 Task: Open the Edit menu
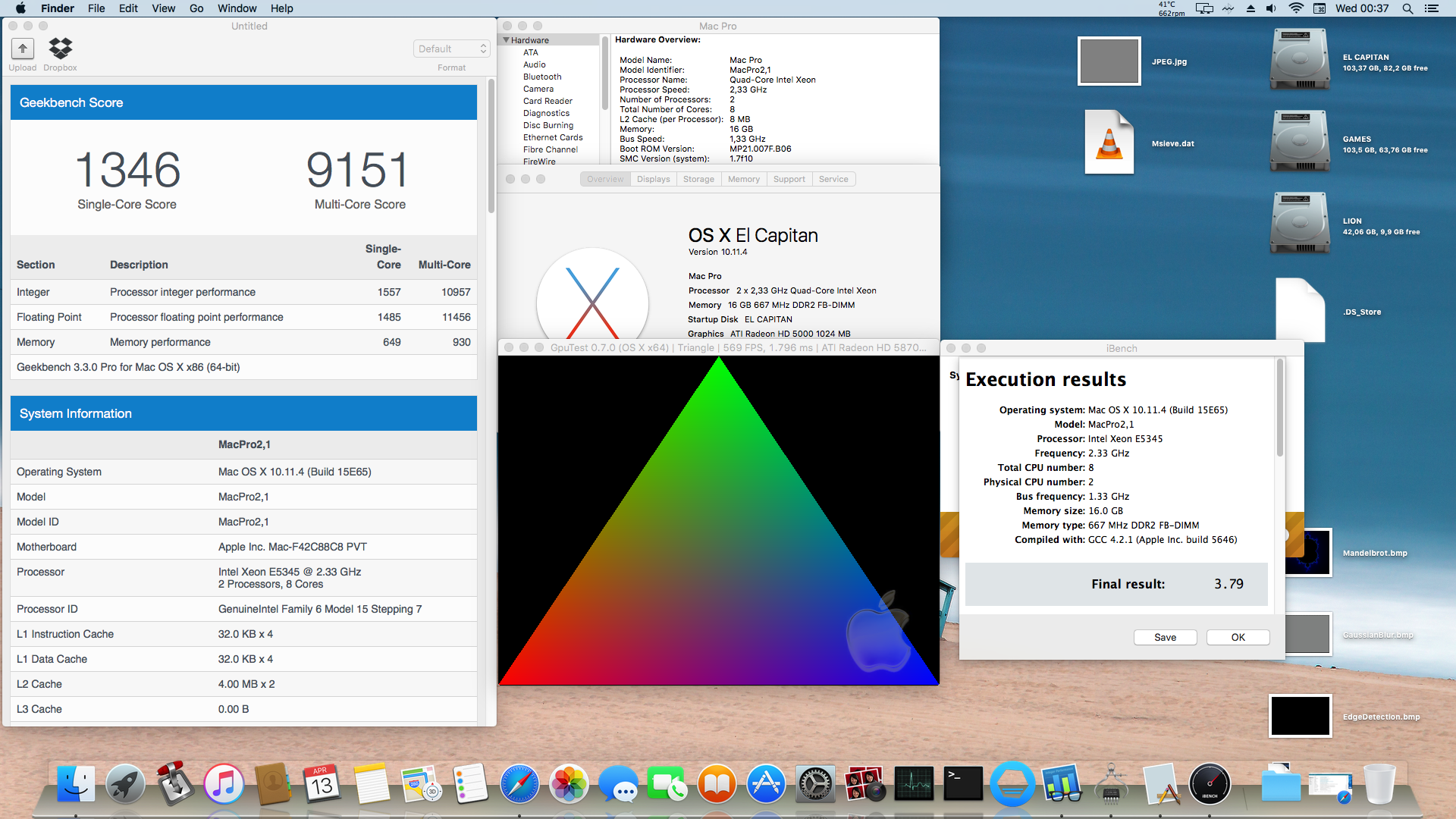pos(128,8)
